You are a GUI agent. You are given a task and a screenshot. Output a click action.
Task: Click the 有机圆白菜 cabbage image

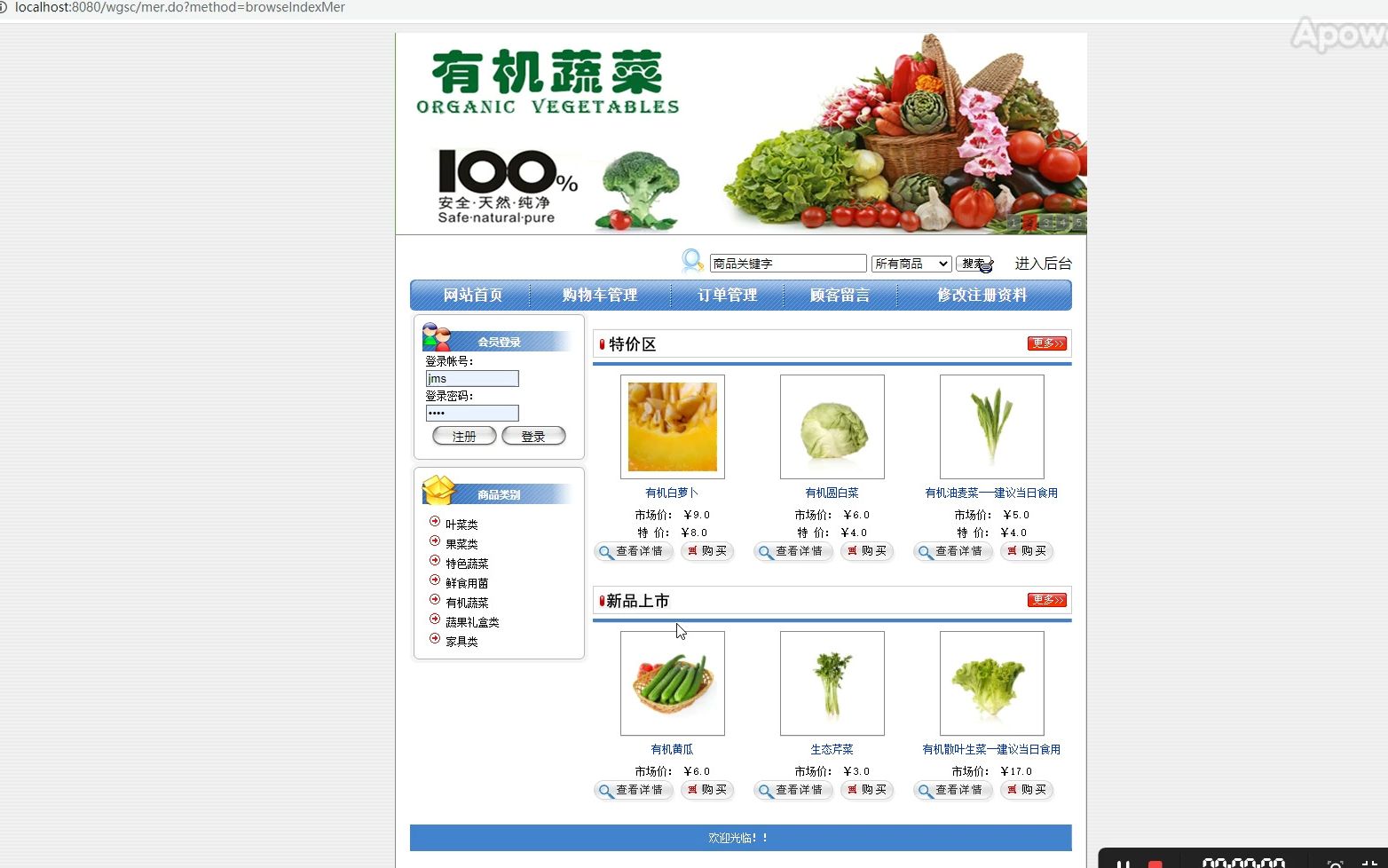(x=832, y=427)
